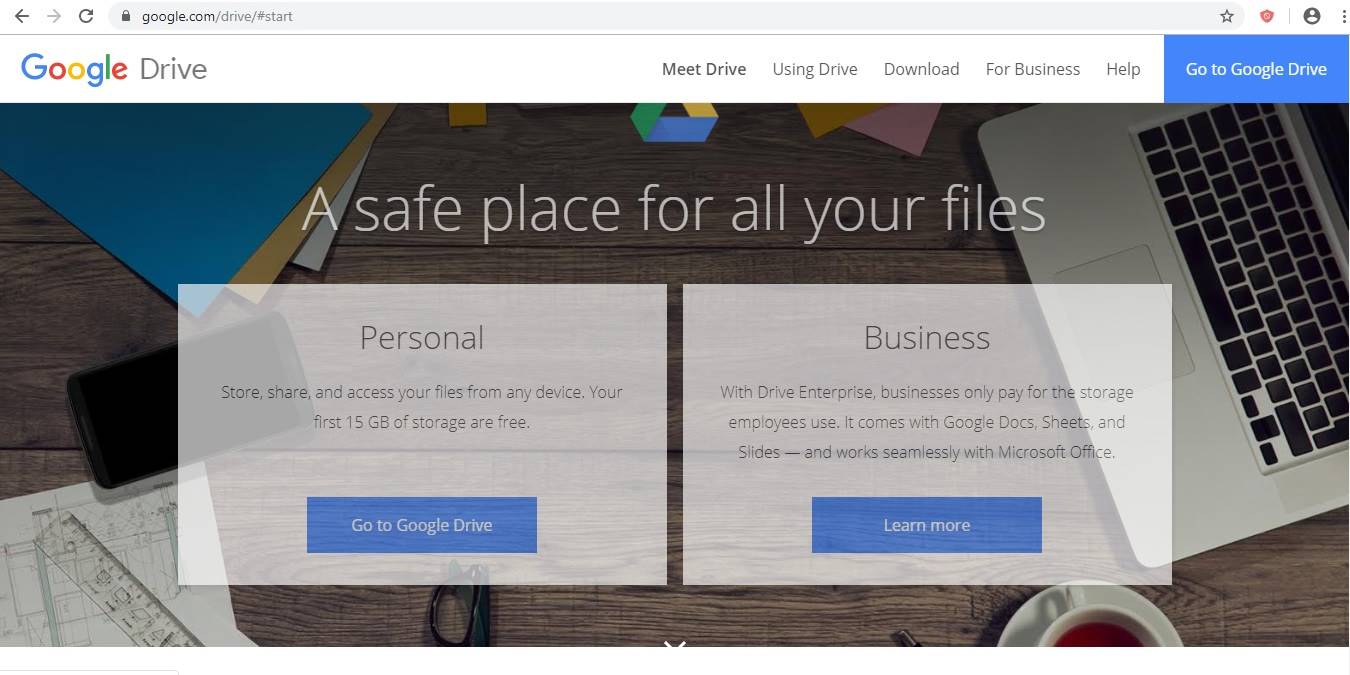Open the Using Drive section

point(814,68)
